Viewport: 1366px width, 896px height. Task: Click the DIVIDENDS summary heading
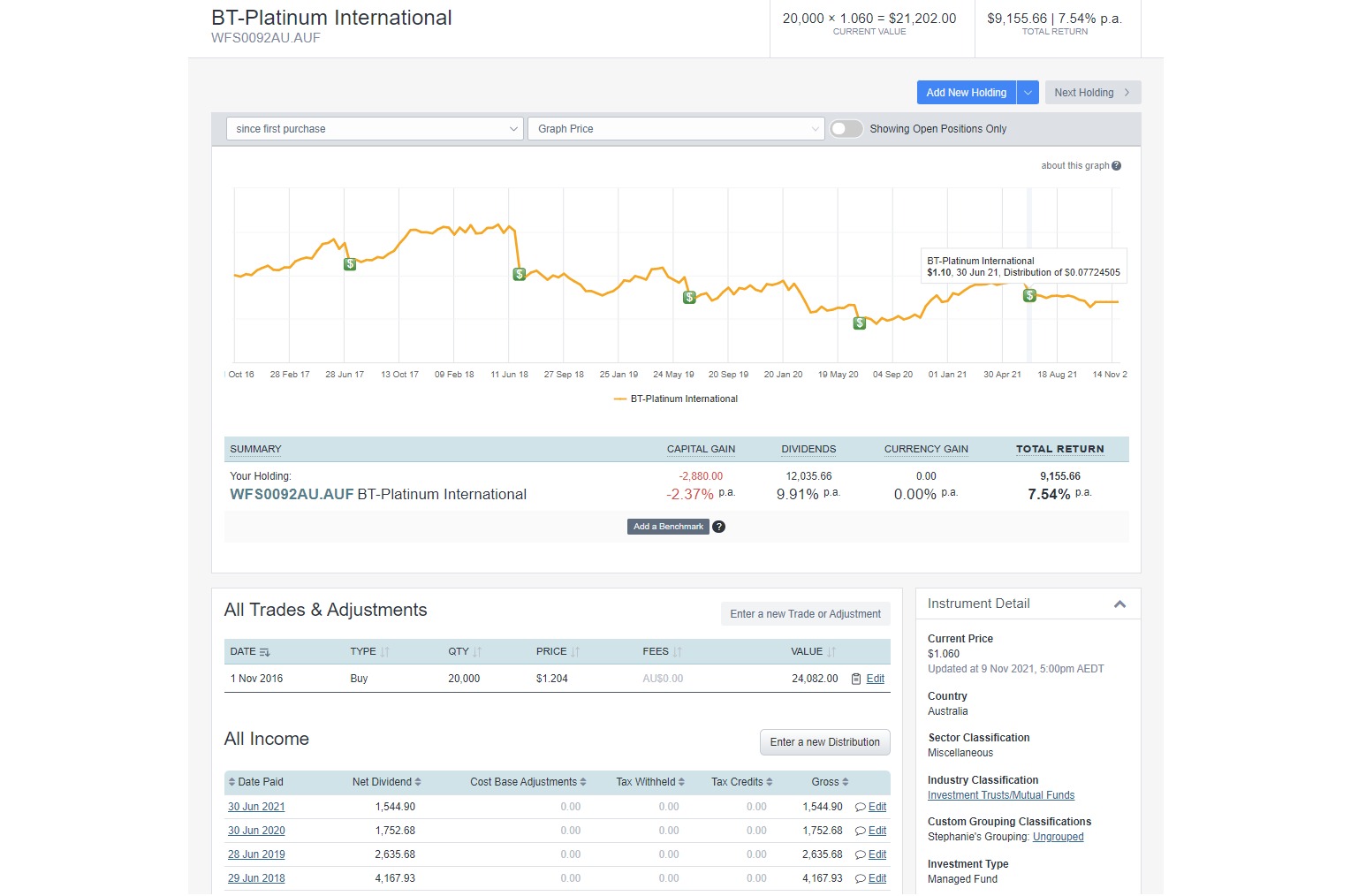(x=808, y=449)
